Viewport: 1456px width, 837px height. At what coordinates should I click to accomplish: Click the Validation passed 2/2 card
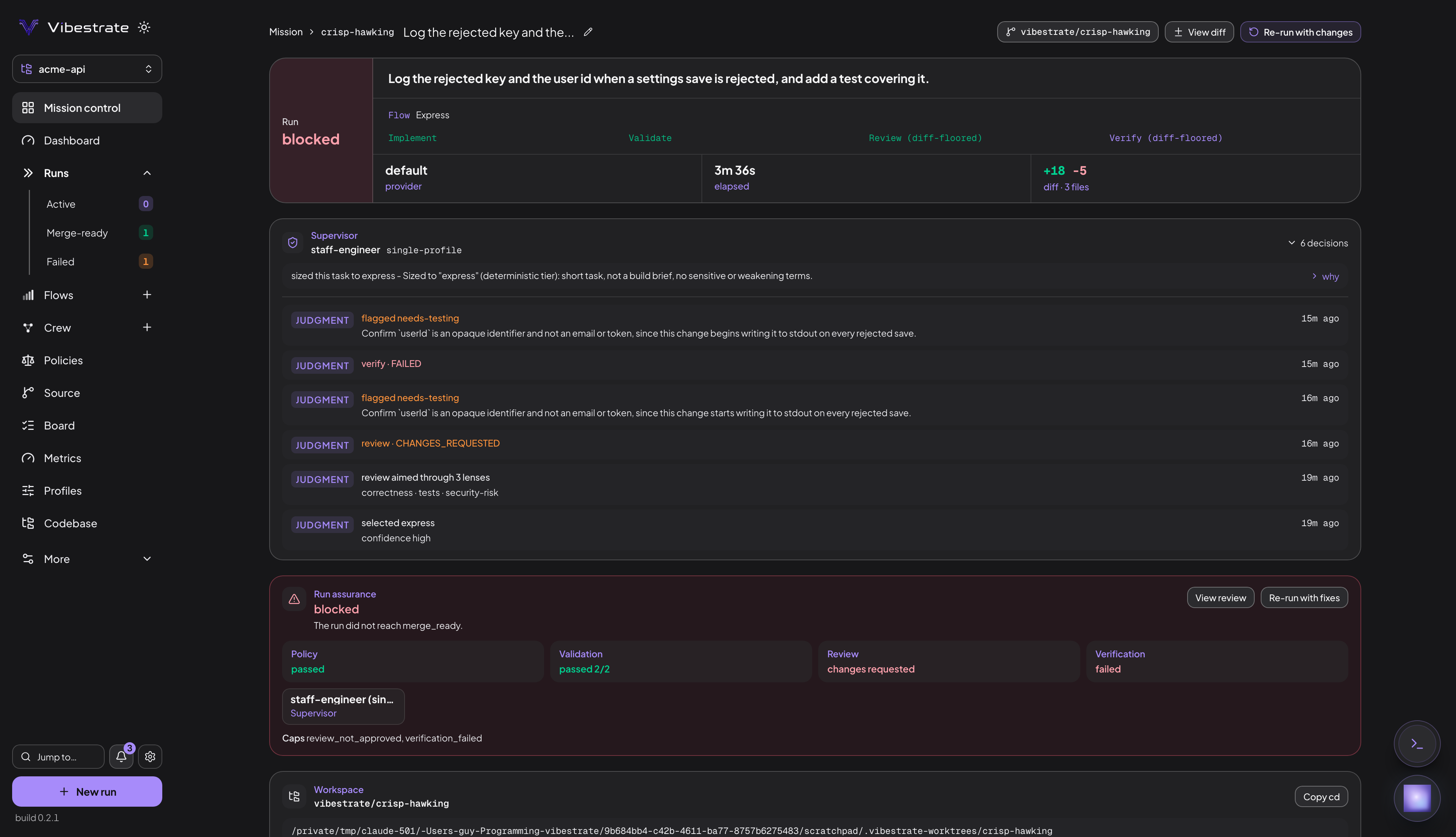tap(681, 661)
